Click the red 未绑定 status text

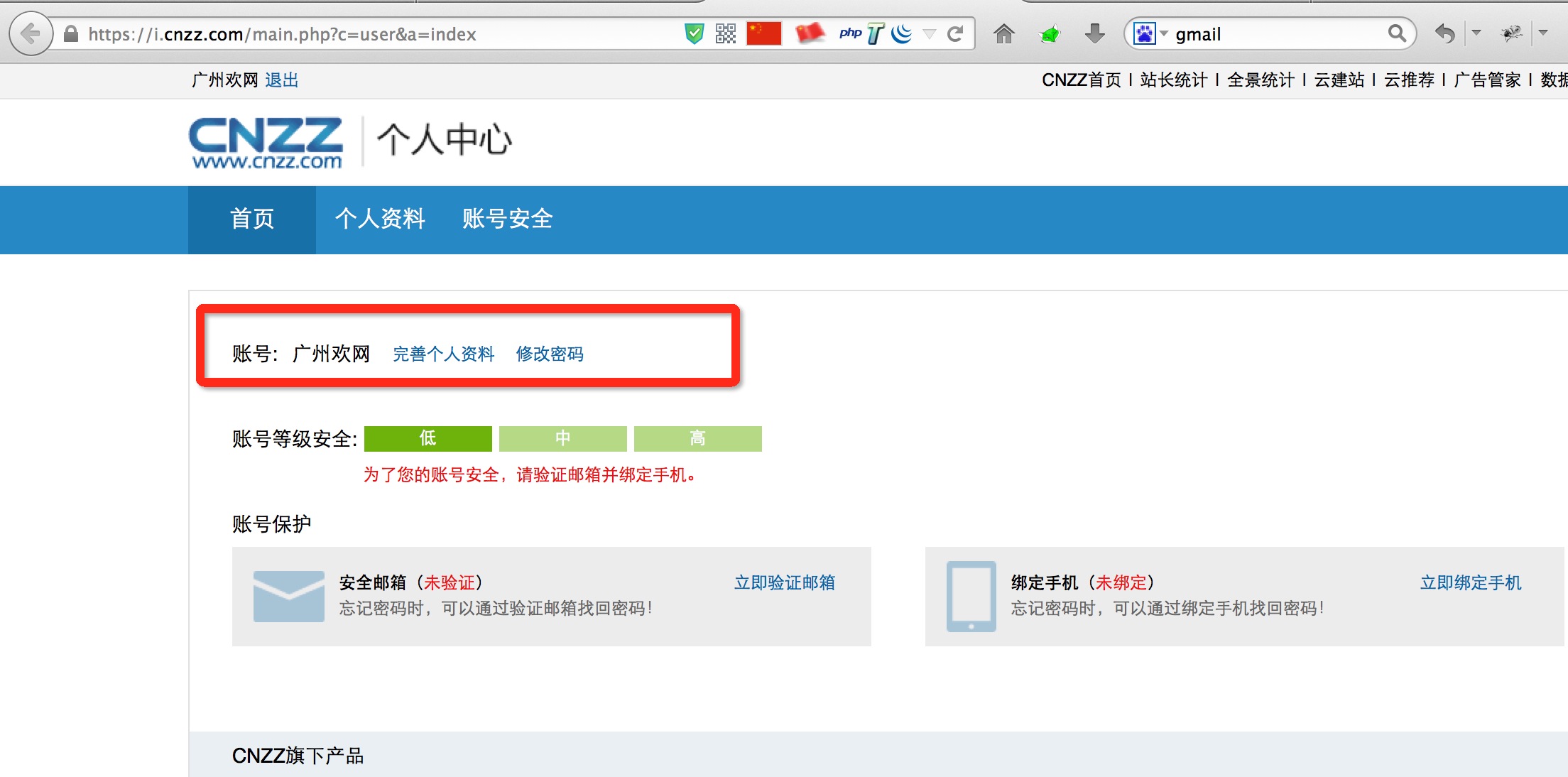[1121, 583]
